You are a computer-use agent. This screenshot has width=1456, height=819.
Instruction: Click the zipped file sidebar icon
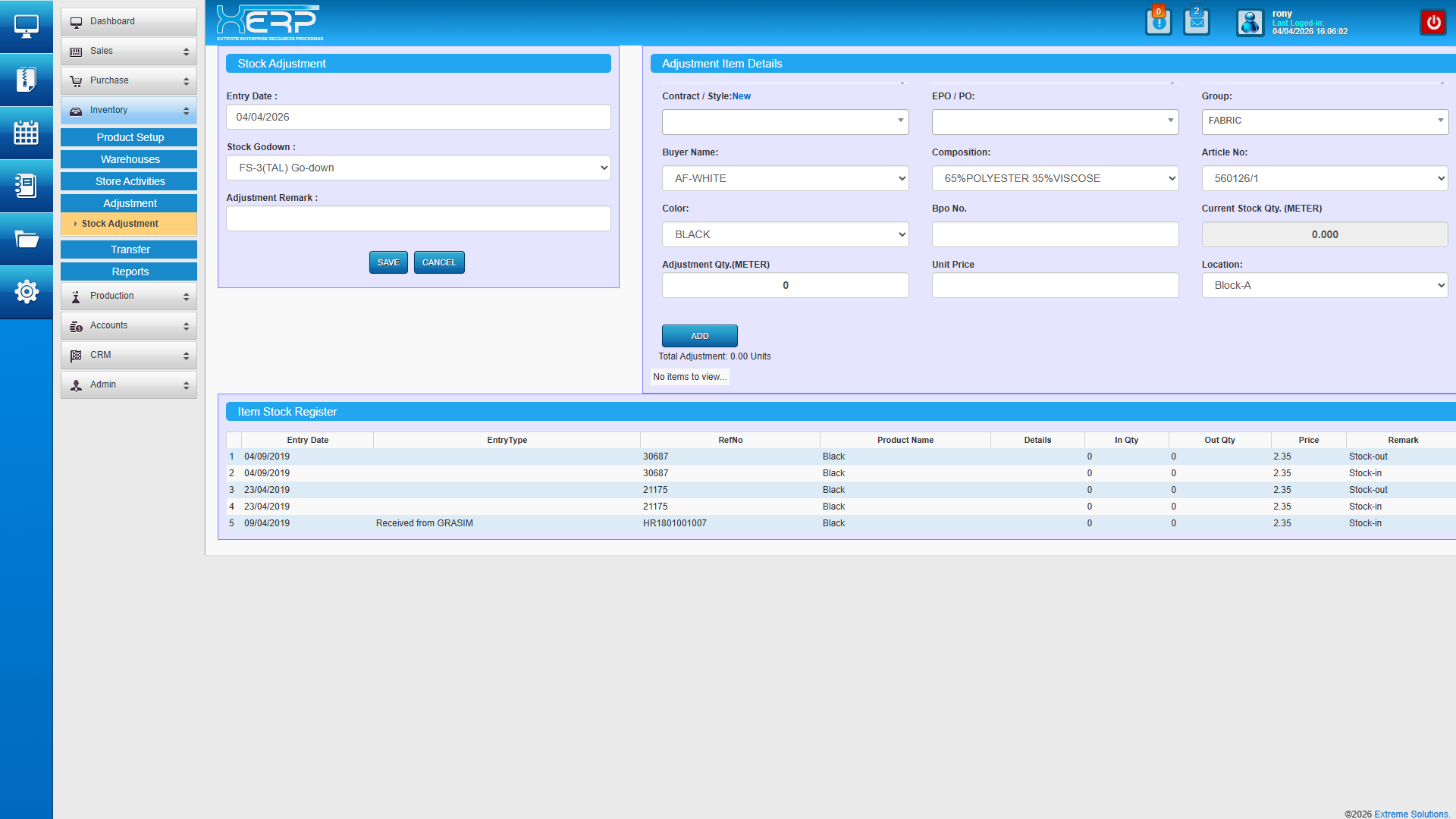26,80
